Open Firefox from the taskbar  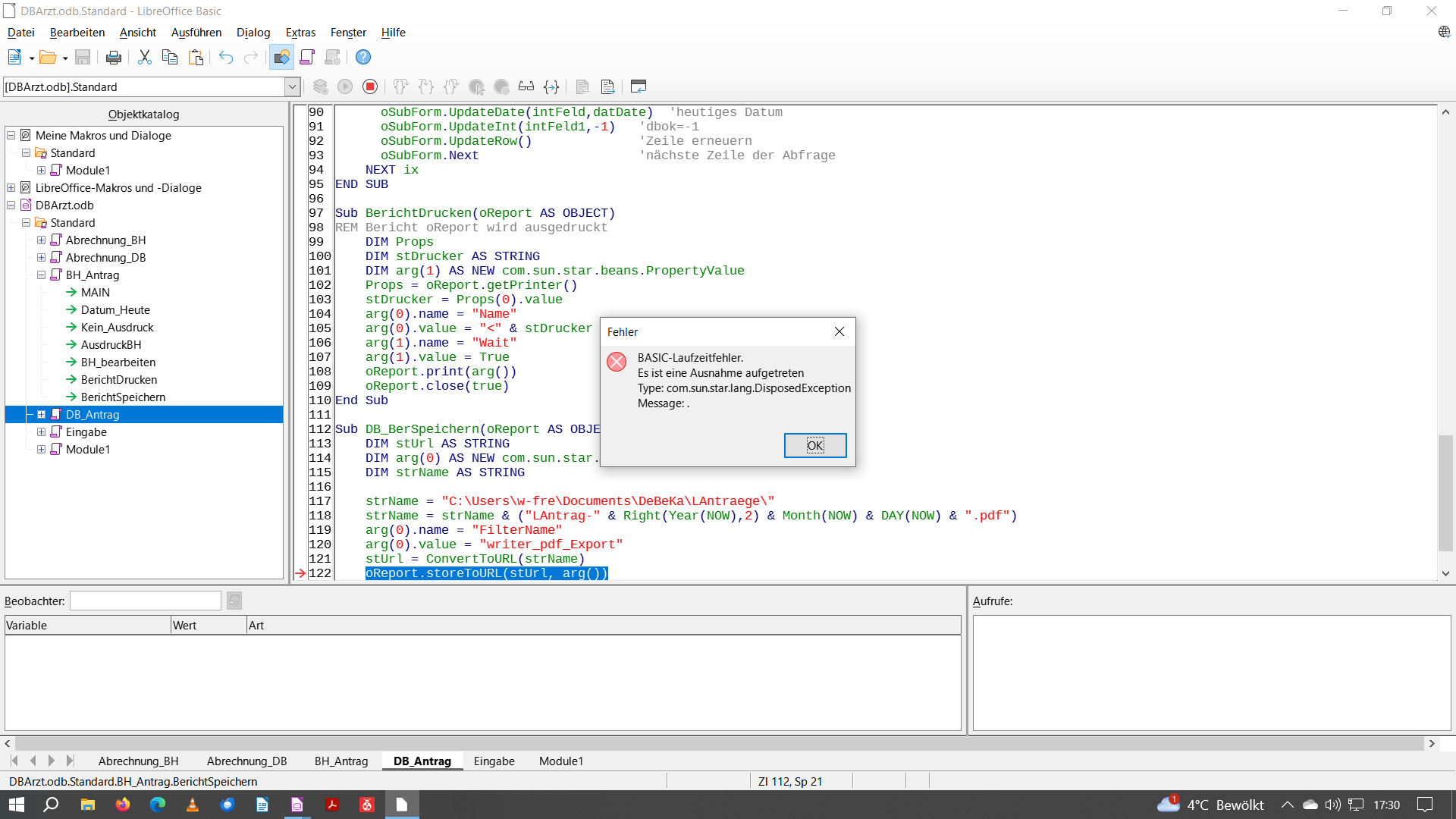pos(122,805)
